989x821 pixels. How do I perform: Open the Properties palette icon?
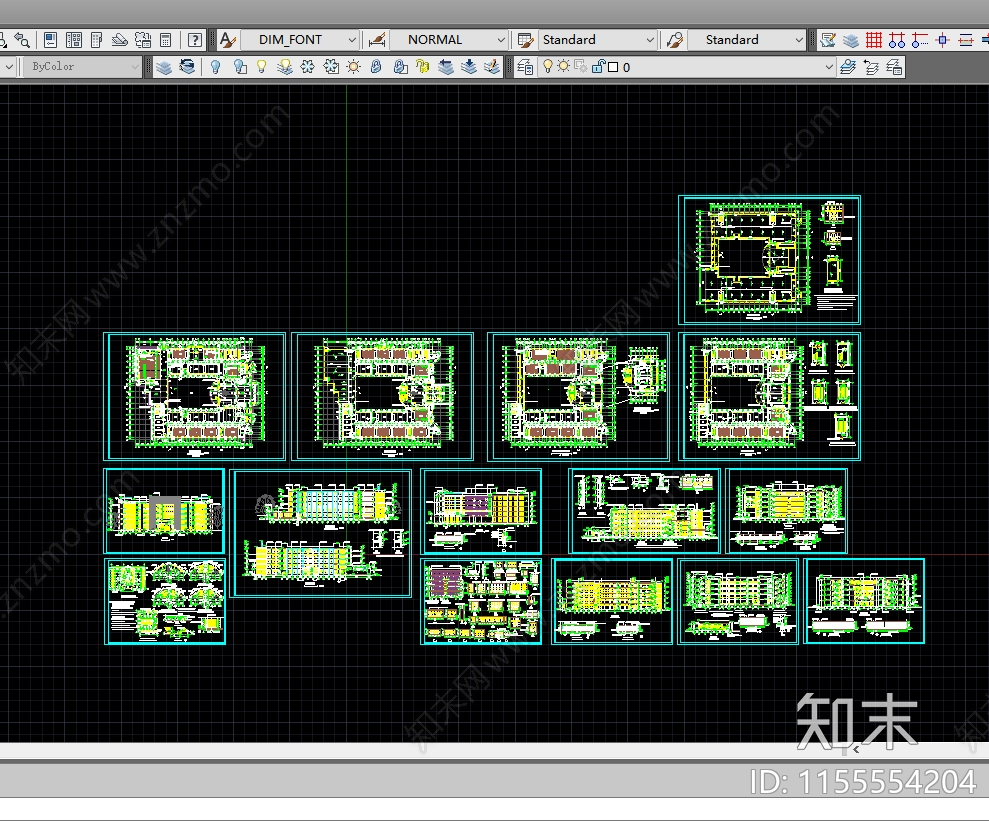tap(50, 40)
